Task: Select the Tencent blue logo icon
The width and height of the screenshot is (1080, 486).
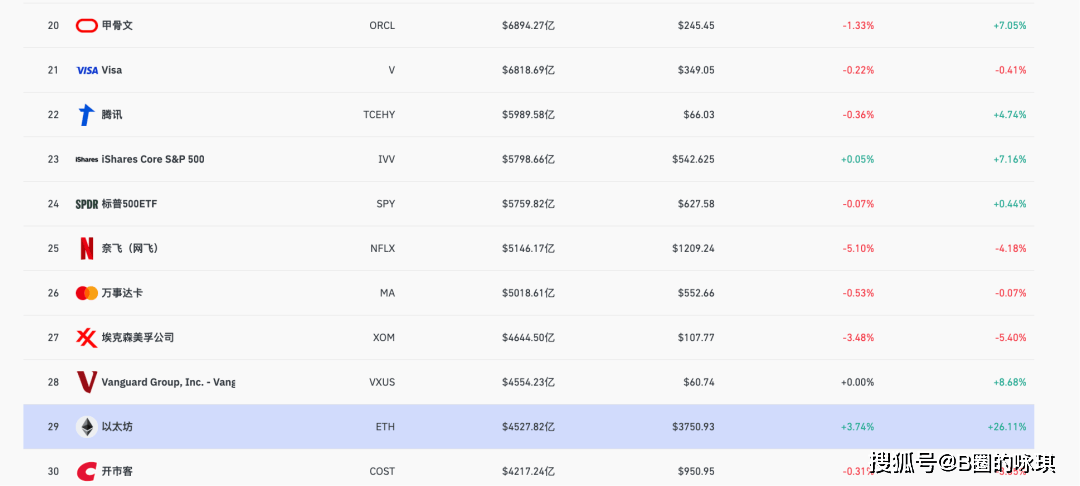Action: pos(86,115)
